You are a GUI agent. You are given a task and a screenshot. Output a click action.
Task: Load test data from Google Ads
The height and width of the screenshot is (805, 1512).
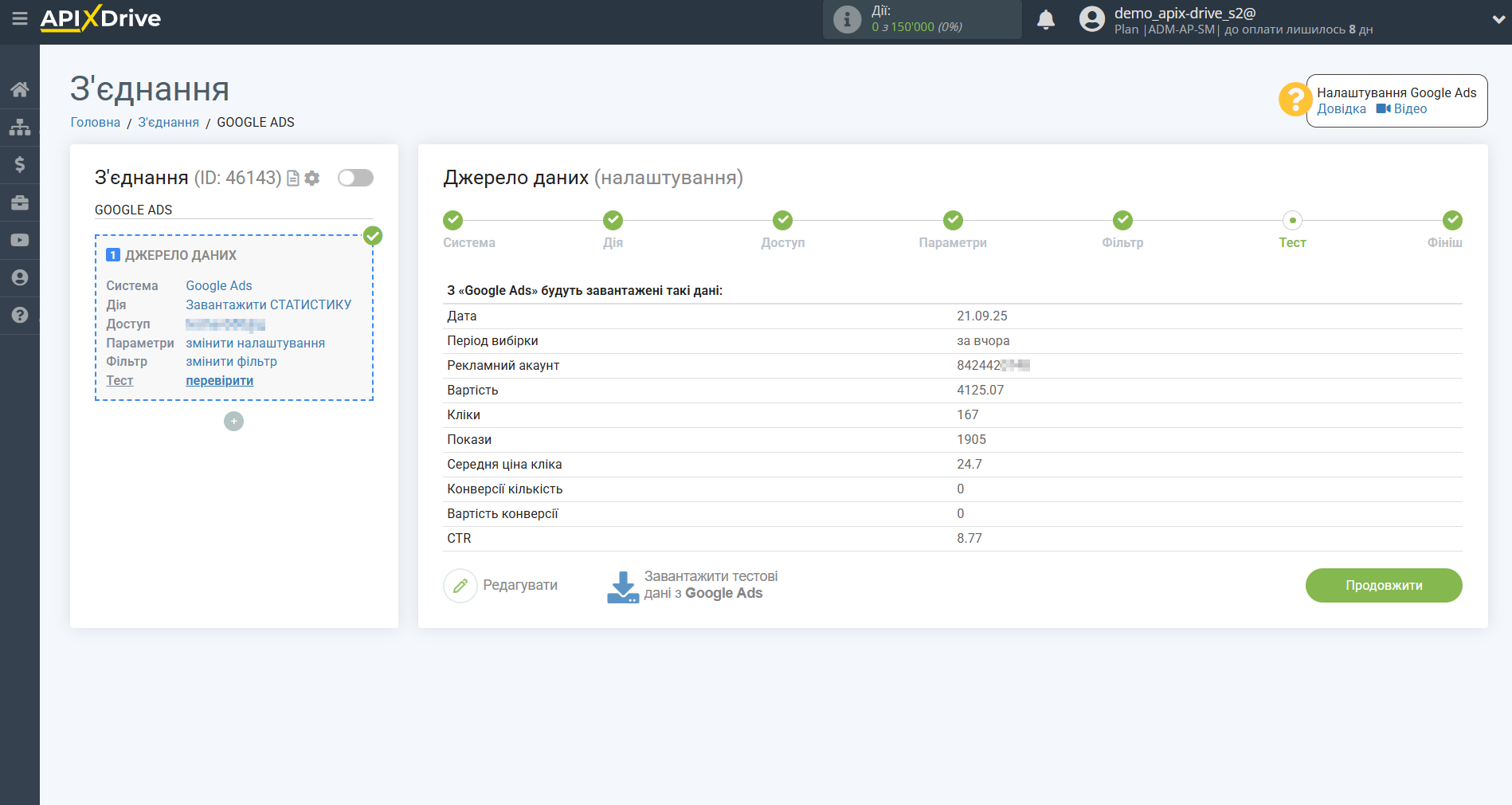(692, 586)
